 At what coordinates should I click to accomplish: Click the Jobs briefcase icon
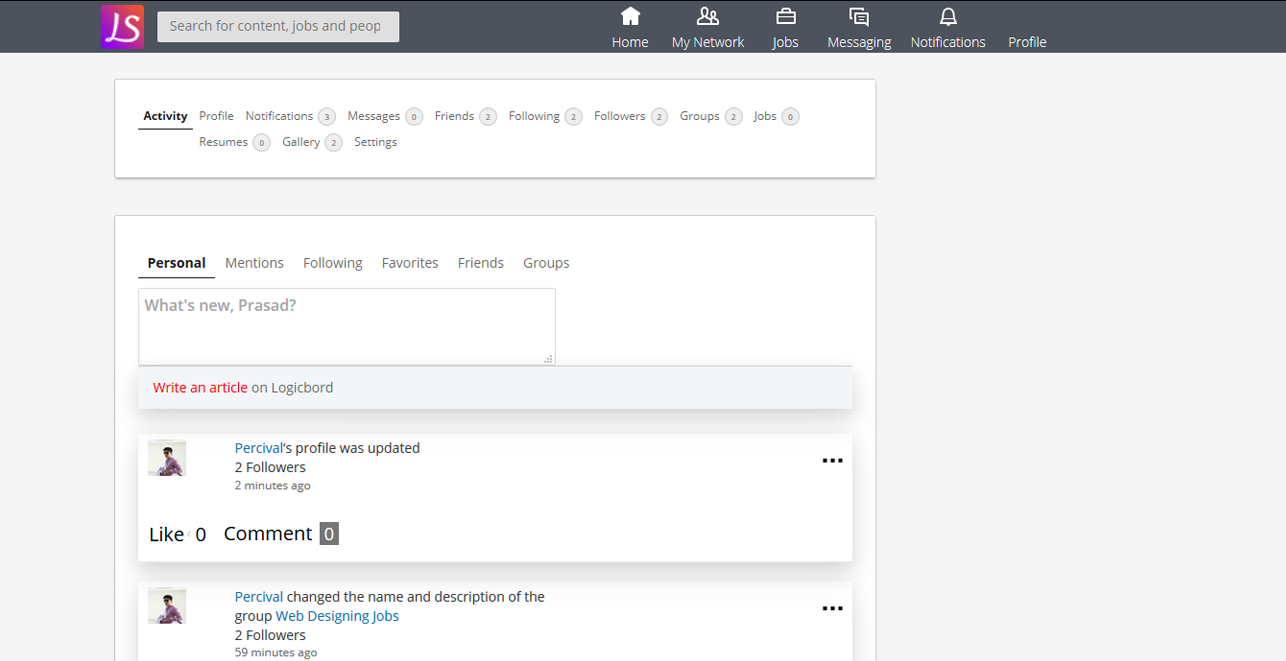pyautogui.click(x=786, y=16)
